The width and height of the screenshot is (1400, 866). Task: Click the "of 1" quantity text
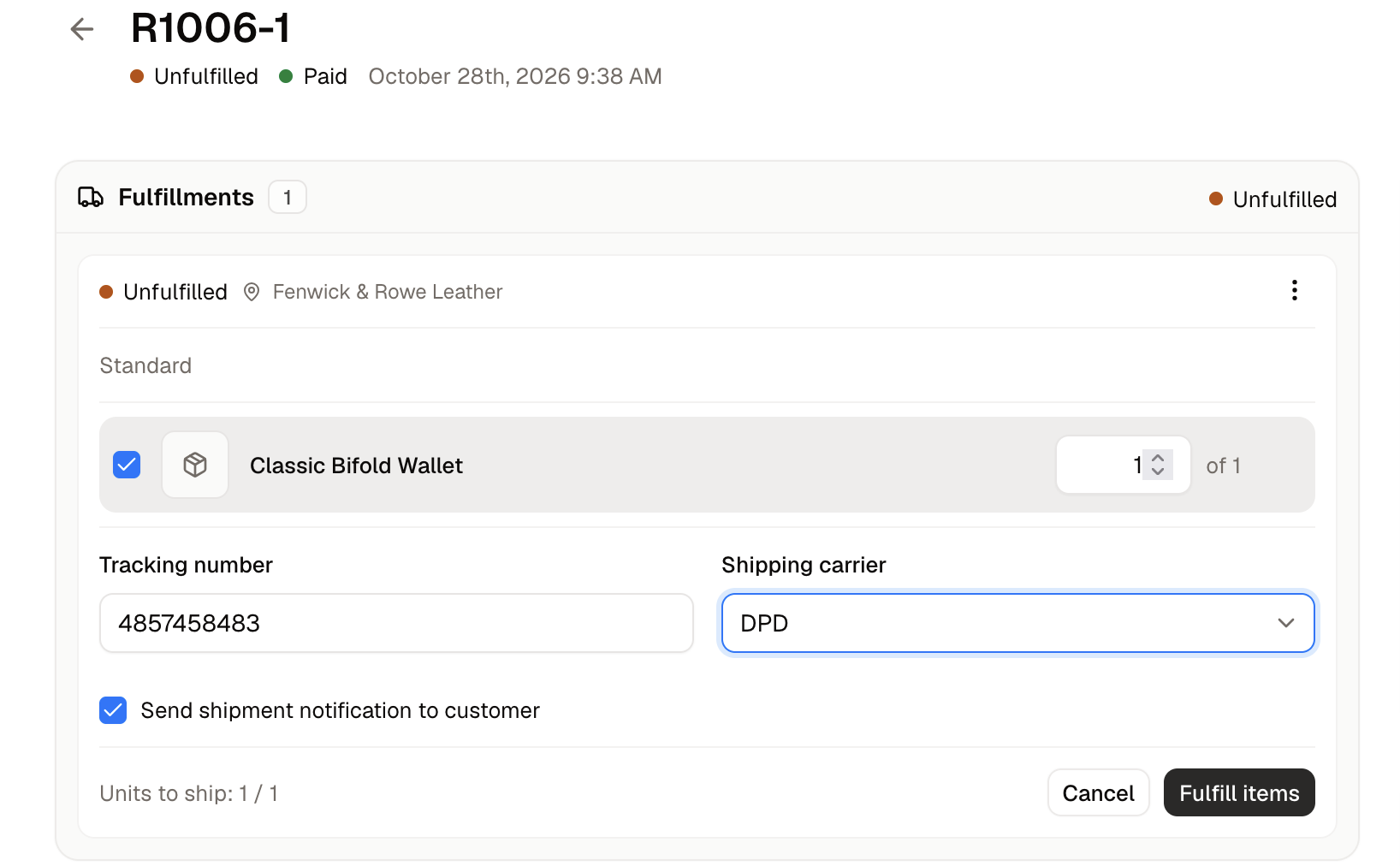[x=1224, y=466]
